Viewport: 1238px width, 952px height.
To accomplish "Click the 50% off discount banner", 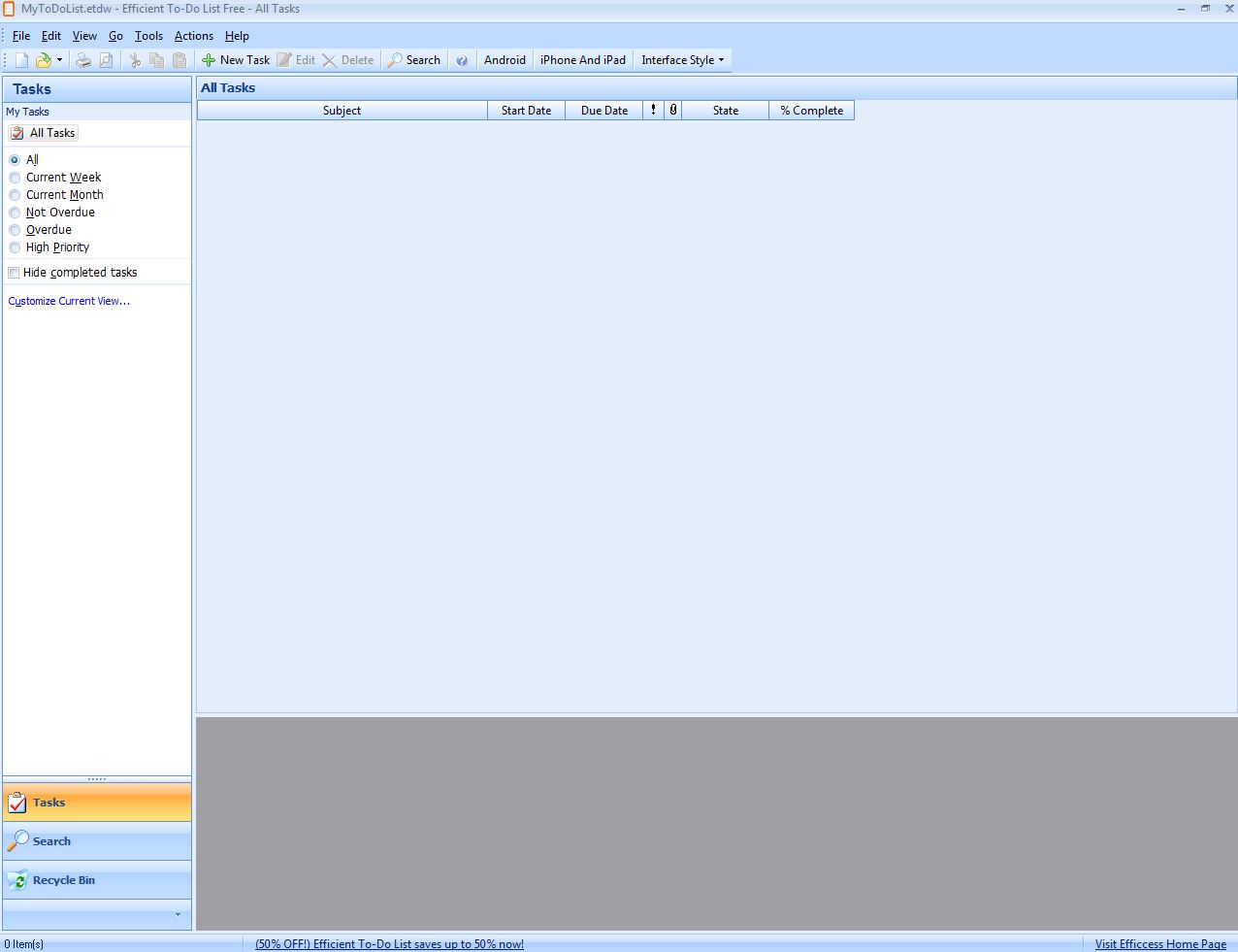I will tap(388, 943).
